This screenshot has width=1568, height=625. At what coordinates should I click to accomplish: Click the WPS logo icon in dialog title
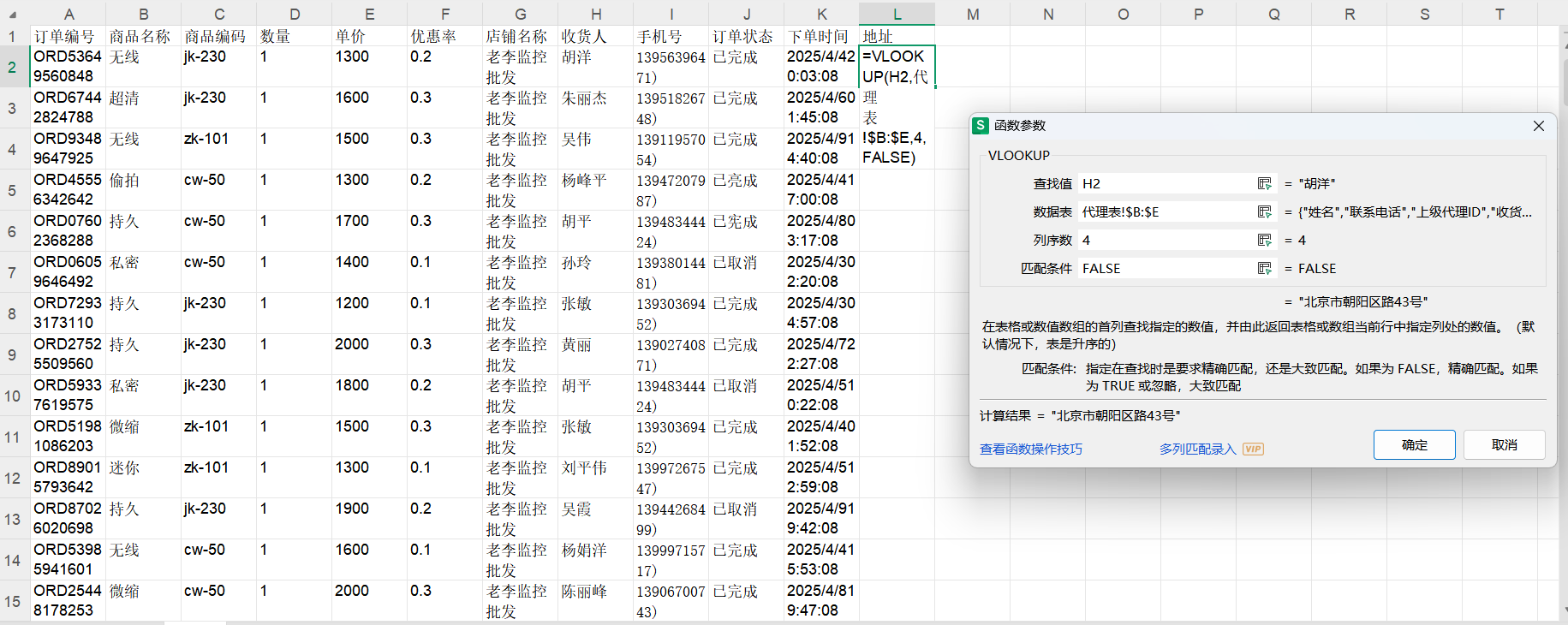(981, 126)
